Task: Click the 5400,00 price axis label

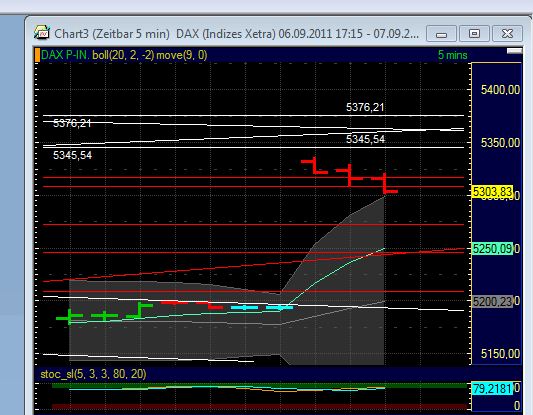Action: (500, 90)
